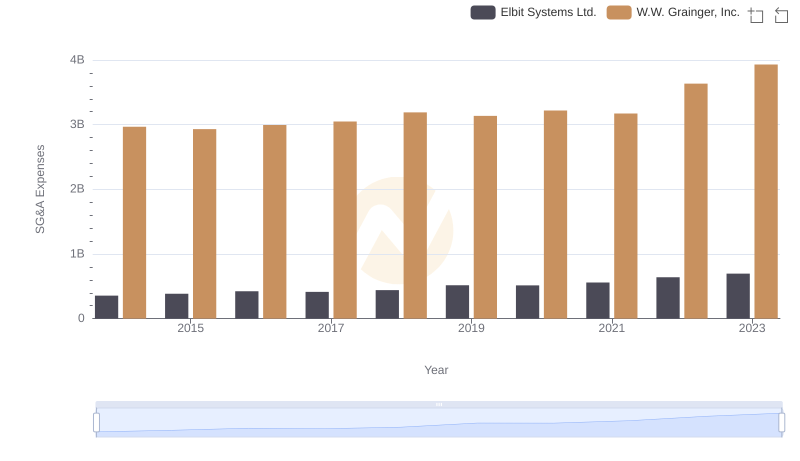Image resolution: width=800 pixels, height=461 pixels.
Task: Select the W.W. Grainger 2022 bar
Action: pyautogui.click(x=696, y=201)
